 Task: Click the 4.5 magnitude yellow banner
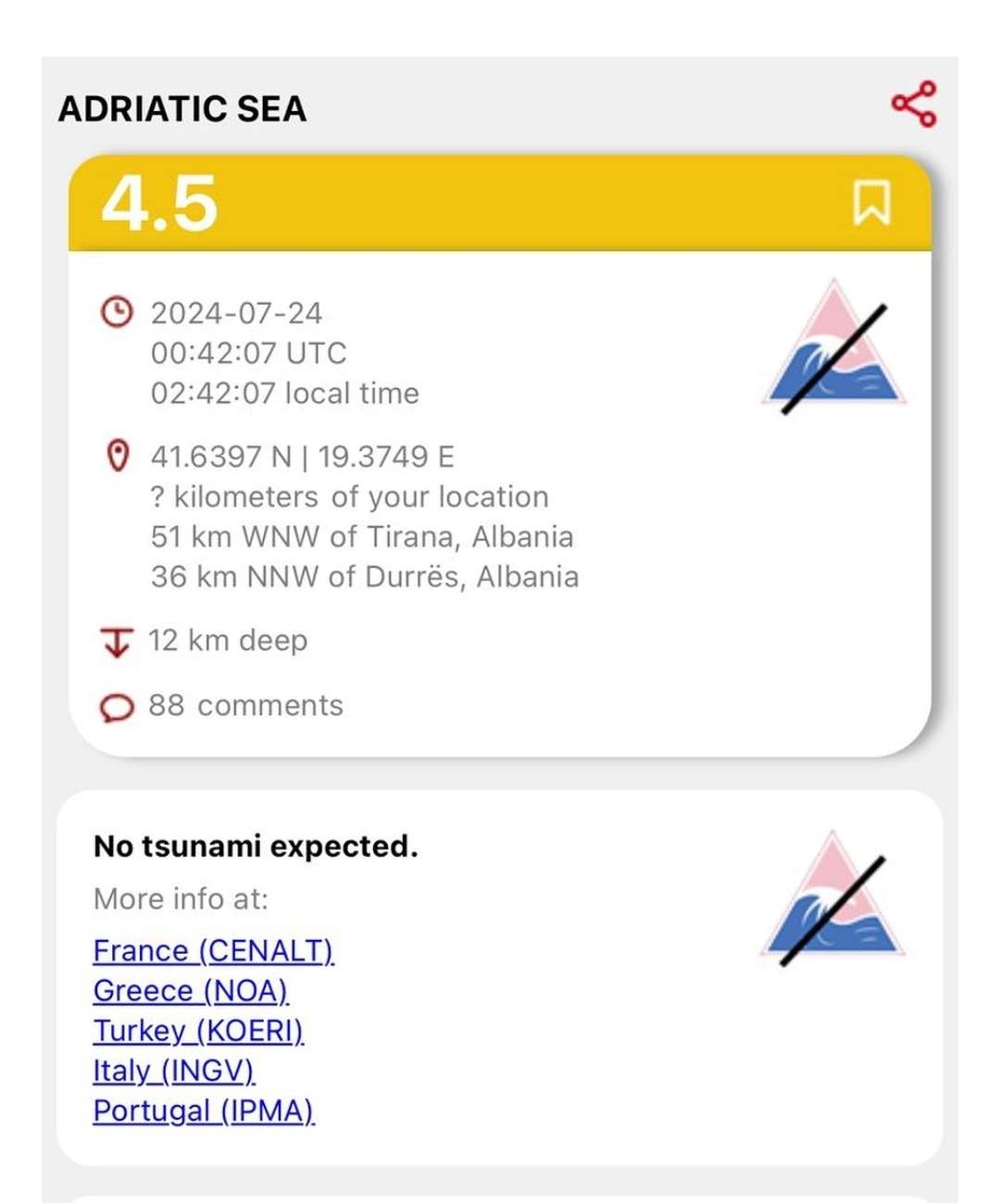(x=500, y=203)
